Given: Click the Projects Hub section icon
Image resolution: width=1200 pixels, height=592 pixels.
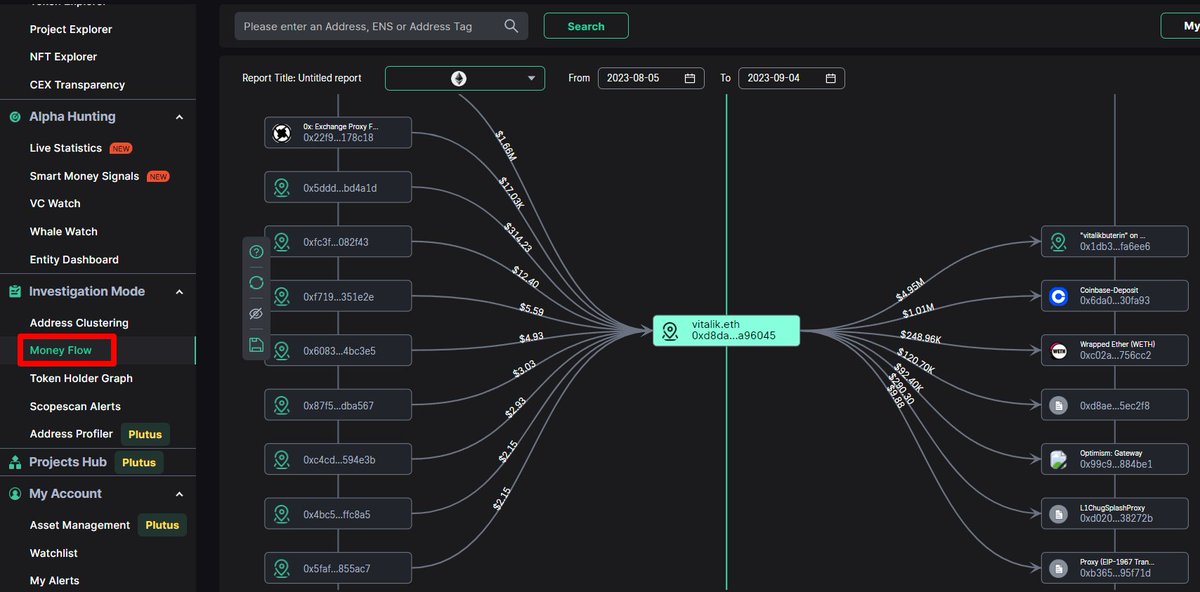Looking at the screenshot, I should [15, 462].
